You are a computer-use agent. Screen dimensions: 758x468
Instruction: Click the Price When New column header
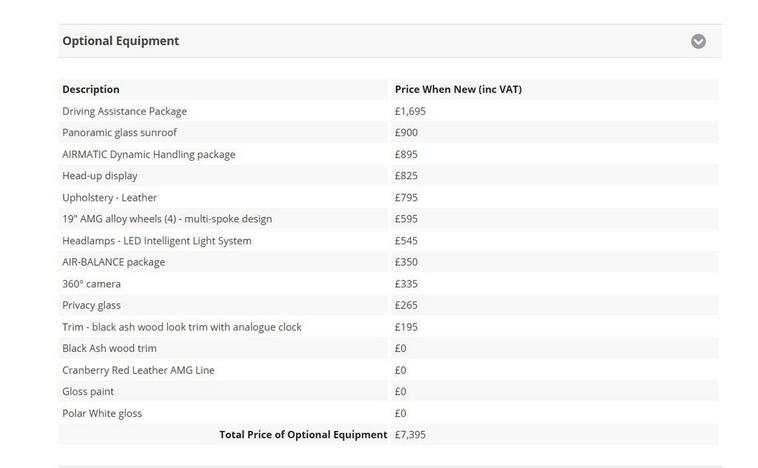(458, 89)
